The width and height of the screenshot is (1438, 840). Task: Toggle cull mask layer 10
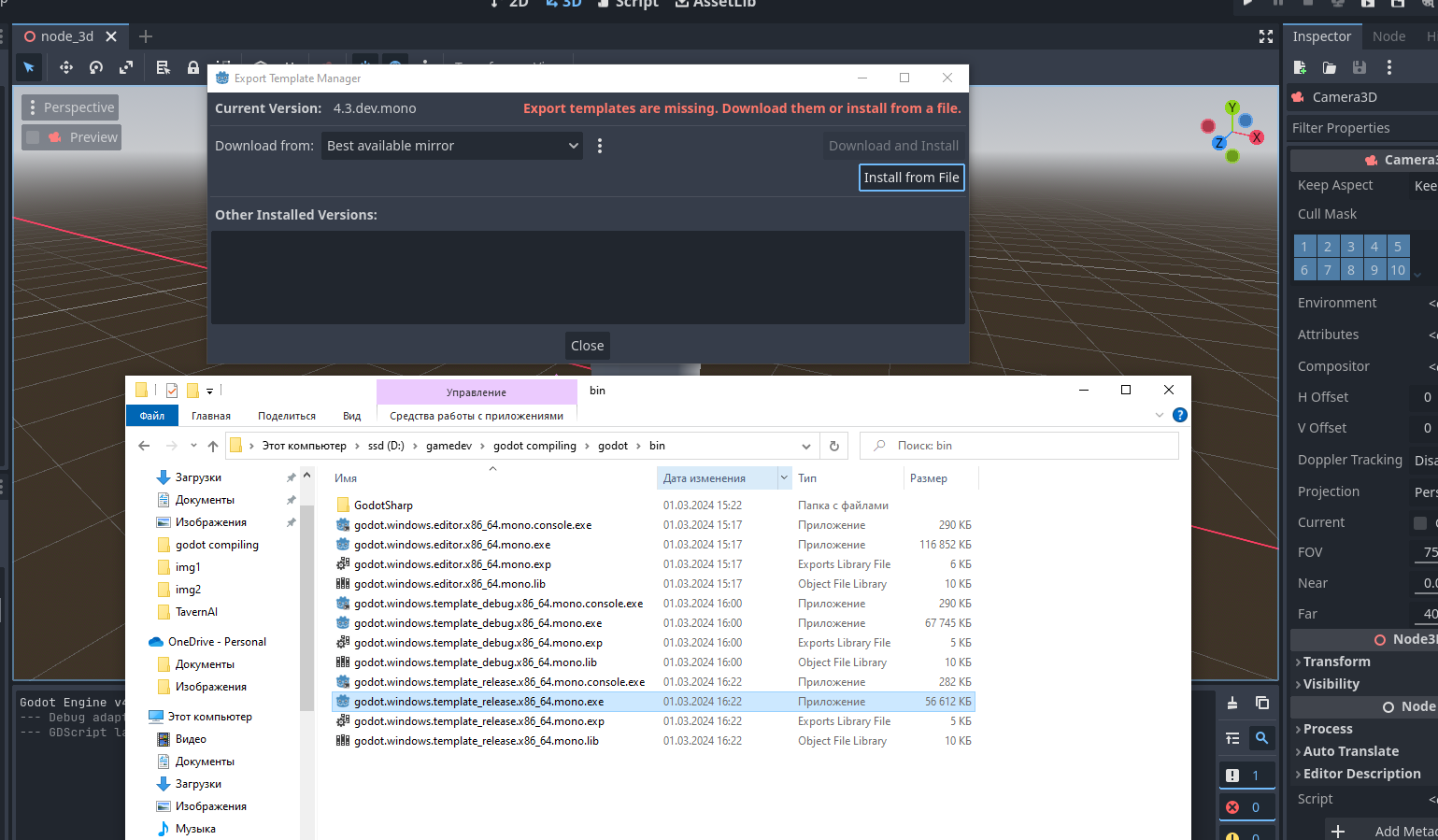pos(1398,270)
